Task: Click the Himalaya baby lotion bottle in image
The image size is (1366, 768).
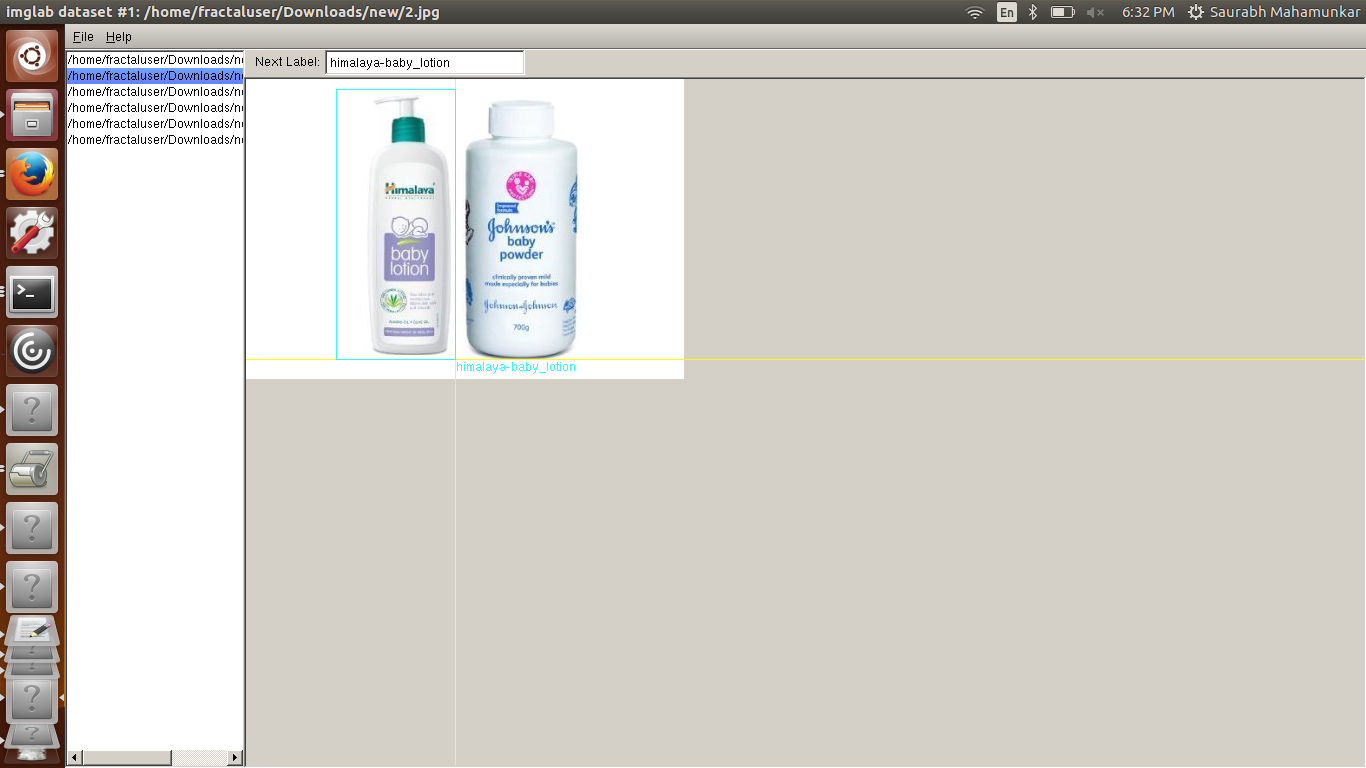Action: click(x=407, y=224)
